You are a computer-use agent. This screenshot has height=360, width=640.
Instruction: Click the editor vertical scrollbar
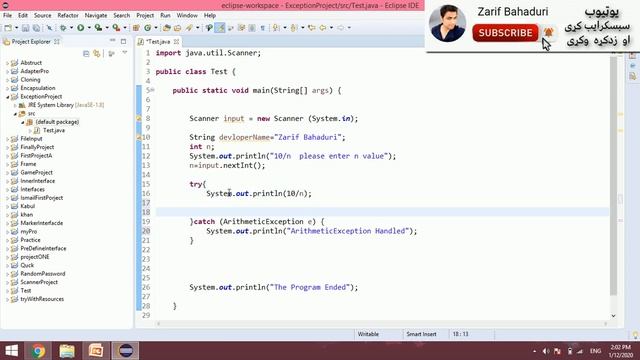pyautogui.click(x=613, y=176)
